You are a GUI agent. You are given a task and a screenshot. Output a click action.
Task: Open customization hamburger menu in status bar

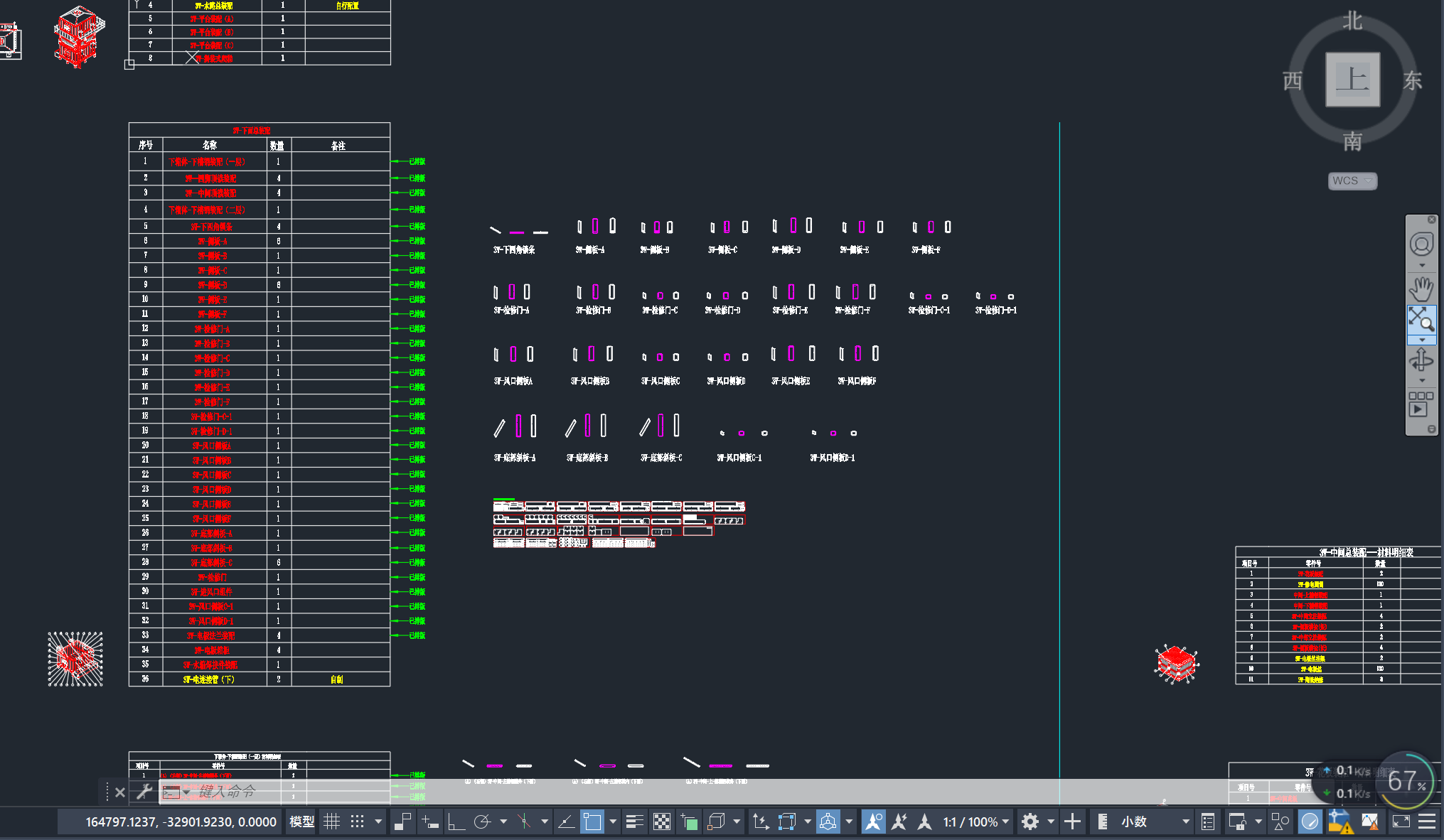pyautogui.click(x=1427, y=822)
